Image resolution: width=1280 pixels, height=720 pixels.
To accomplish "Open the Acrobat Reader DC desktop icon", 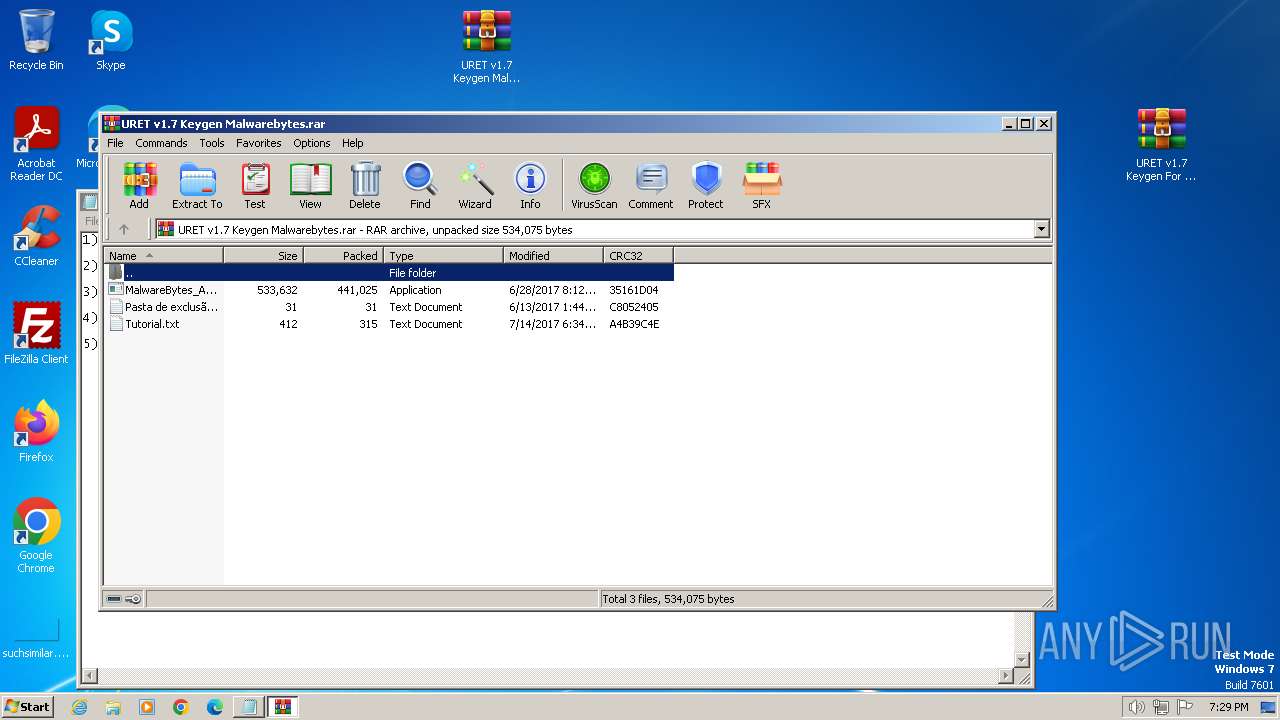I will [x=36, y=144].
